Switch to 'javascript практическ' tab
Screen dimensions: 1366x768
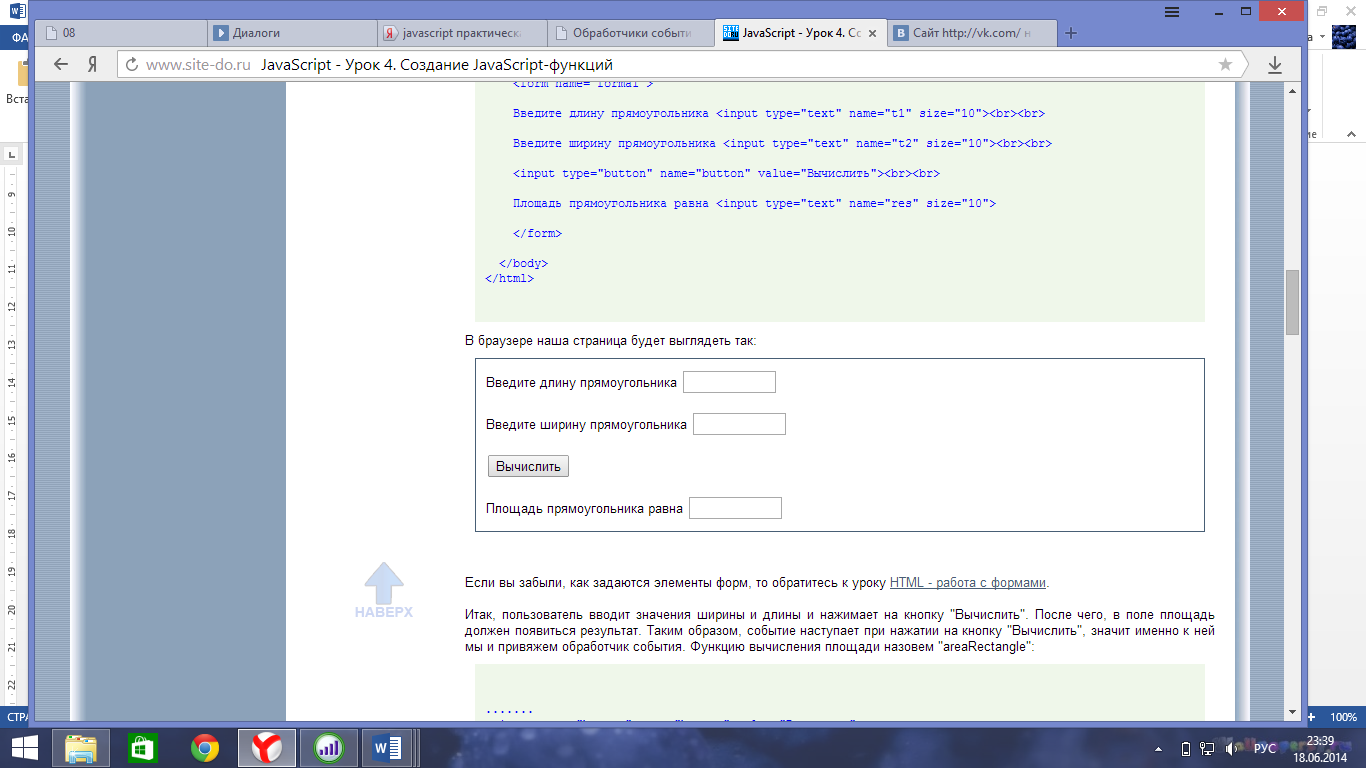pos(463,33)
